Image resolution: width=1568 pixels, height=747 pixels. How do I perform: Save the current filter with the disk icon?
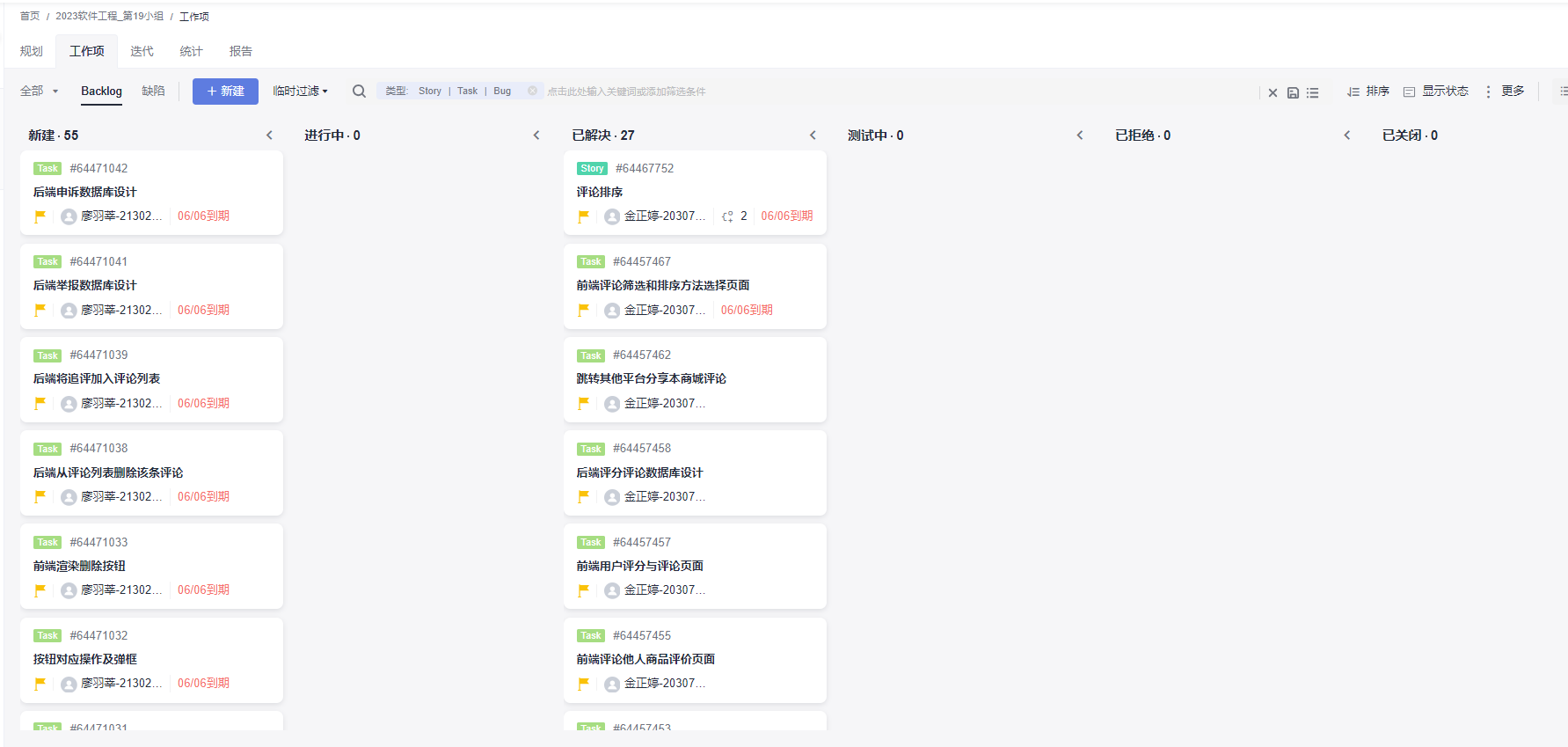point(1293,92)
